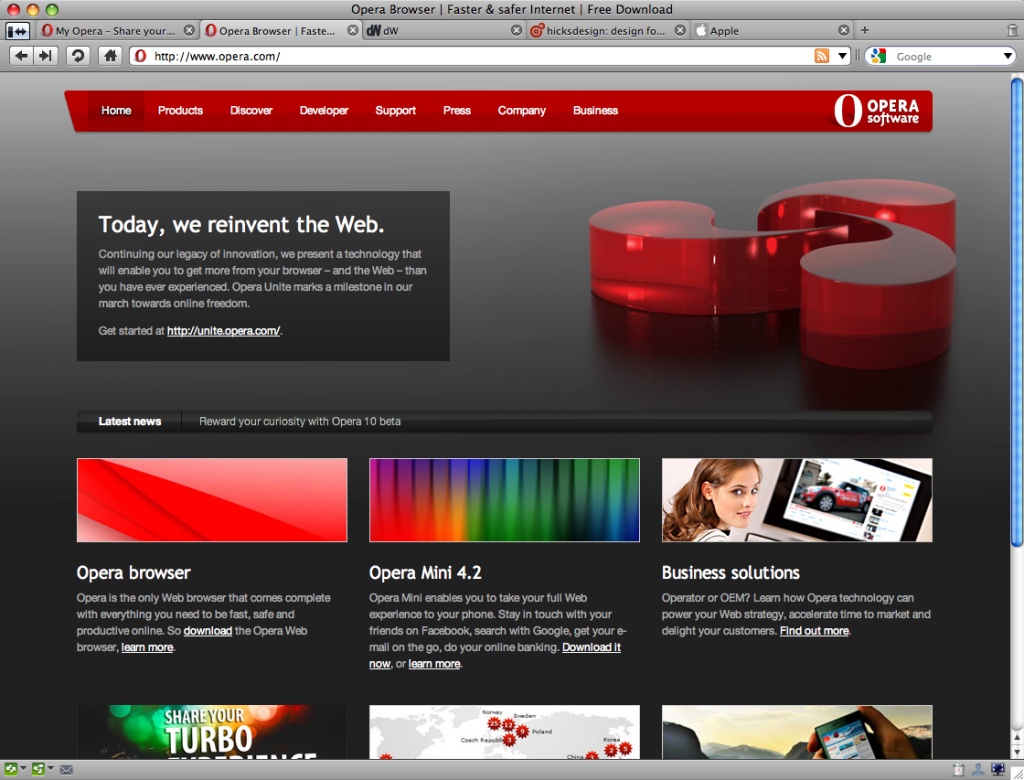Viewport: 1024px width, 780px height.
Task: Open the Company navigation item
Action: pyautogui.click(x=522, y=110)
